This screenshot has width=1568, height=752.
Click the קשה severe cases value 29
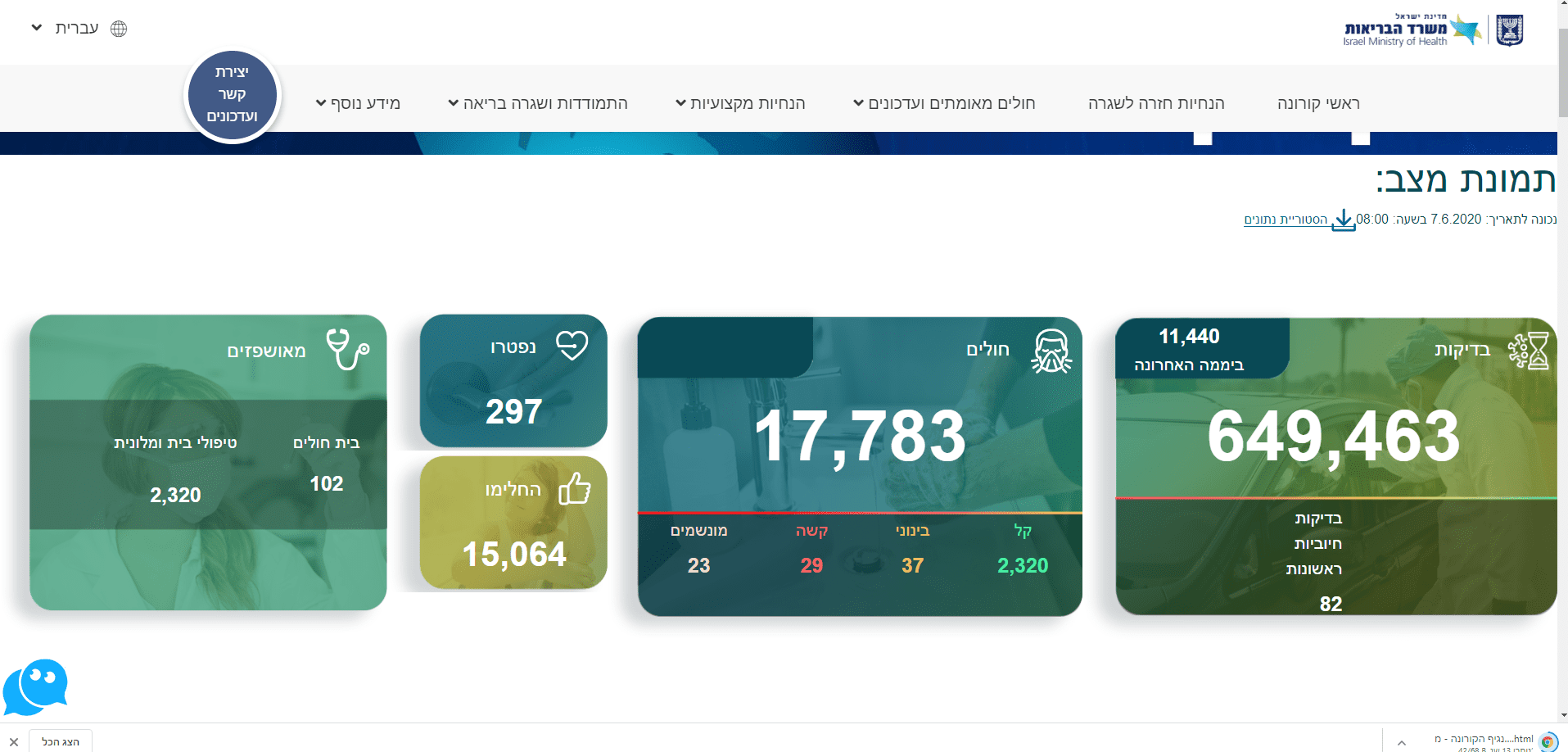(811, 565)
